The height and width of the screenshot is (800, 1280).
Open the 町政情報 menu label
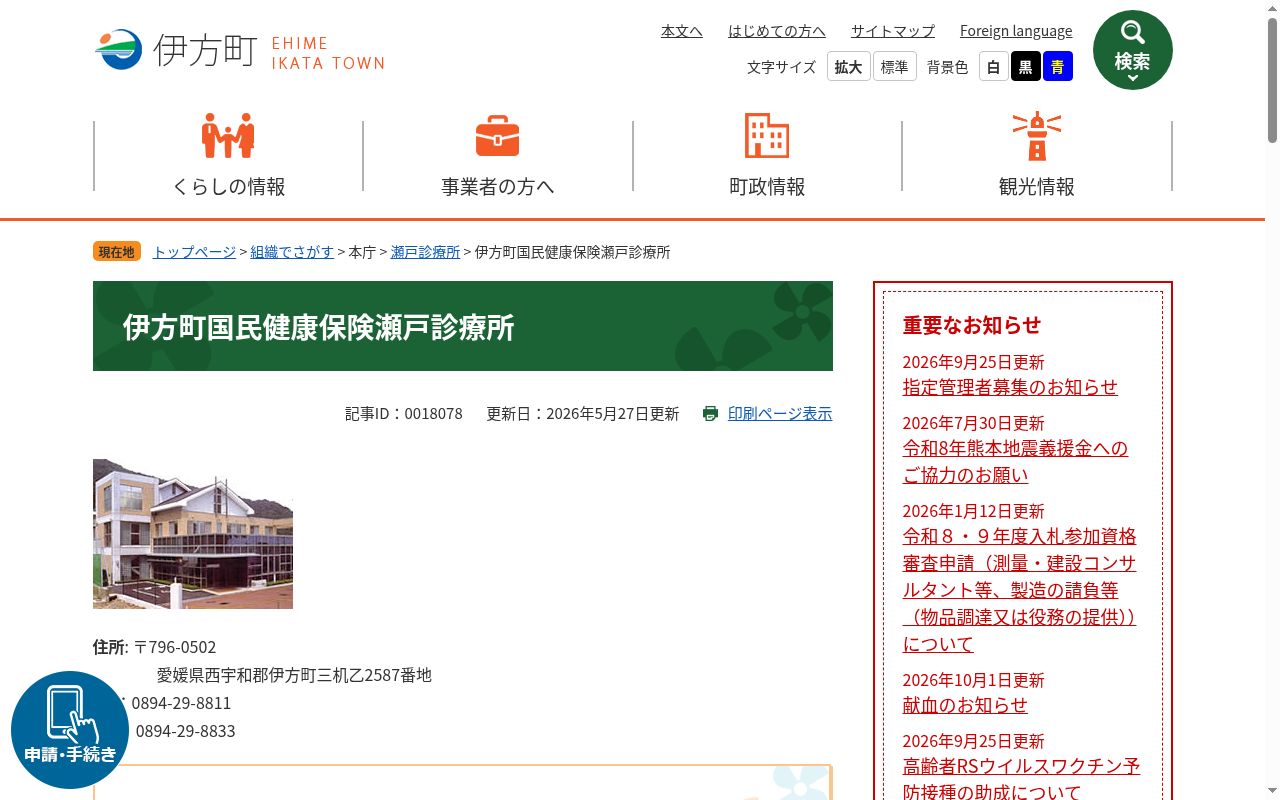tap(767, 186)
